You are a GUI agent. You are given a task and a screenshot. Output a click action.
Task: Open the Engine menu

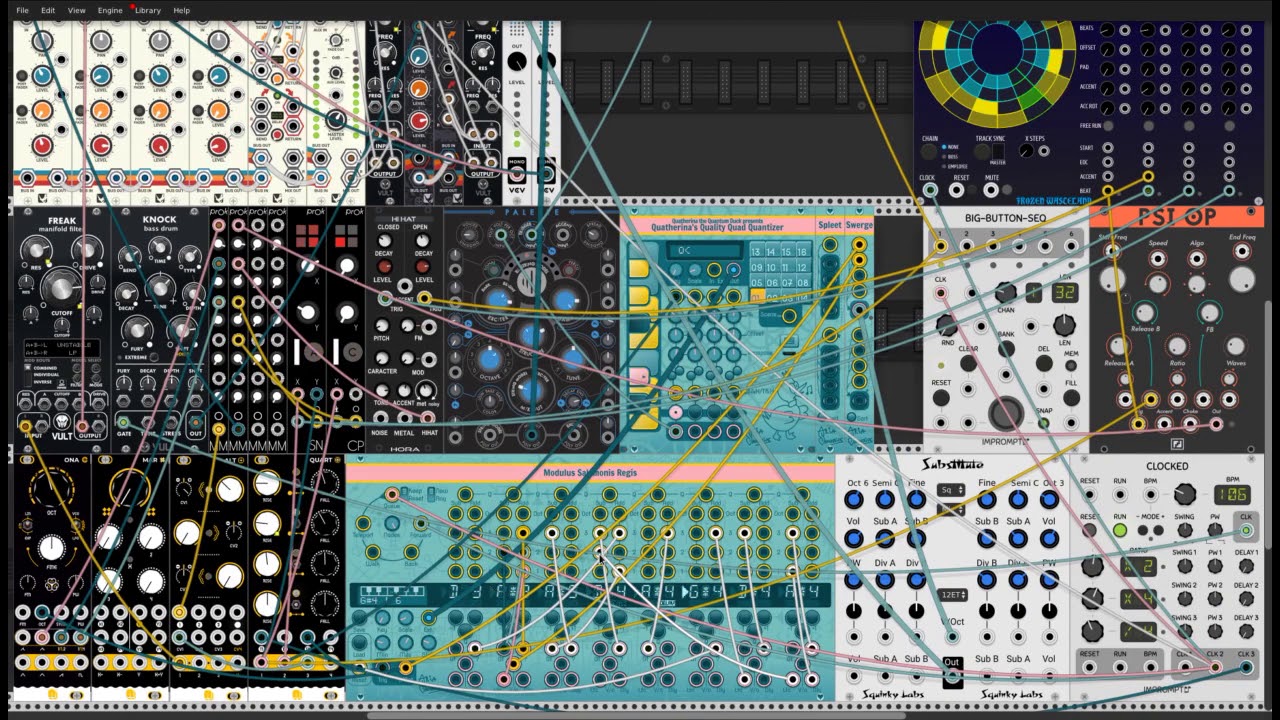[x=110, y=10]
